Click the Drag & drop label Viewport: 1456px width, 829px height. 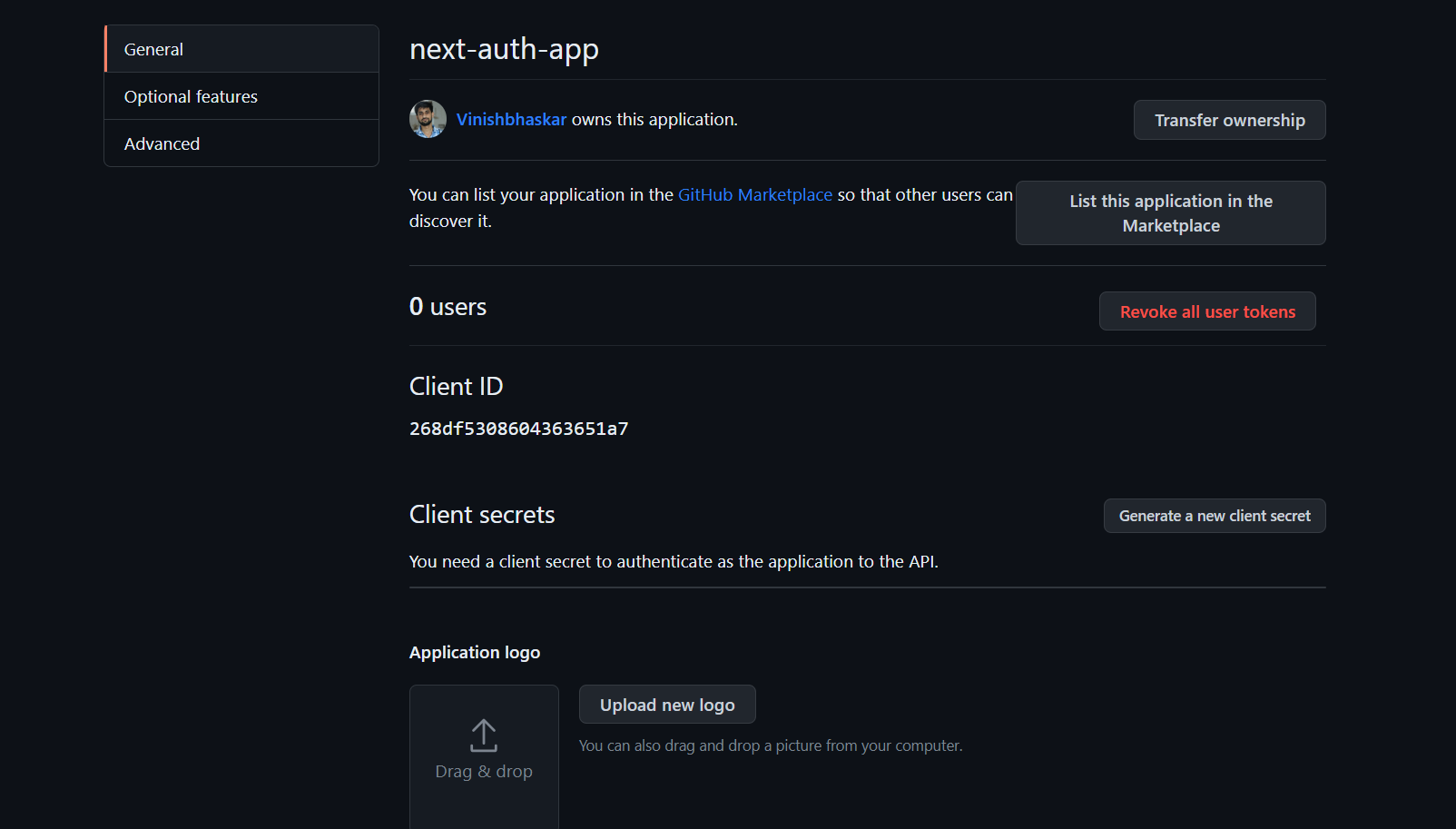[x=484, y=771]
